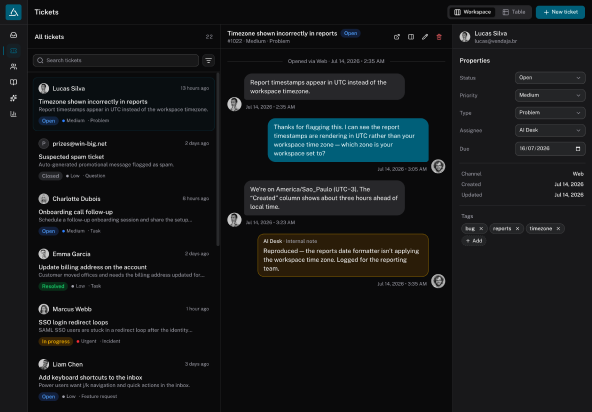Open the Status dropdown
The height and width of the screenshot is (412, 592).
550,78
